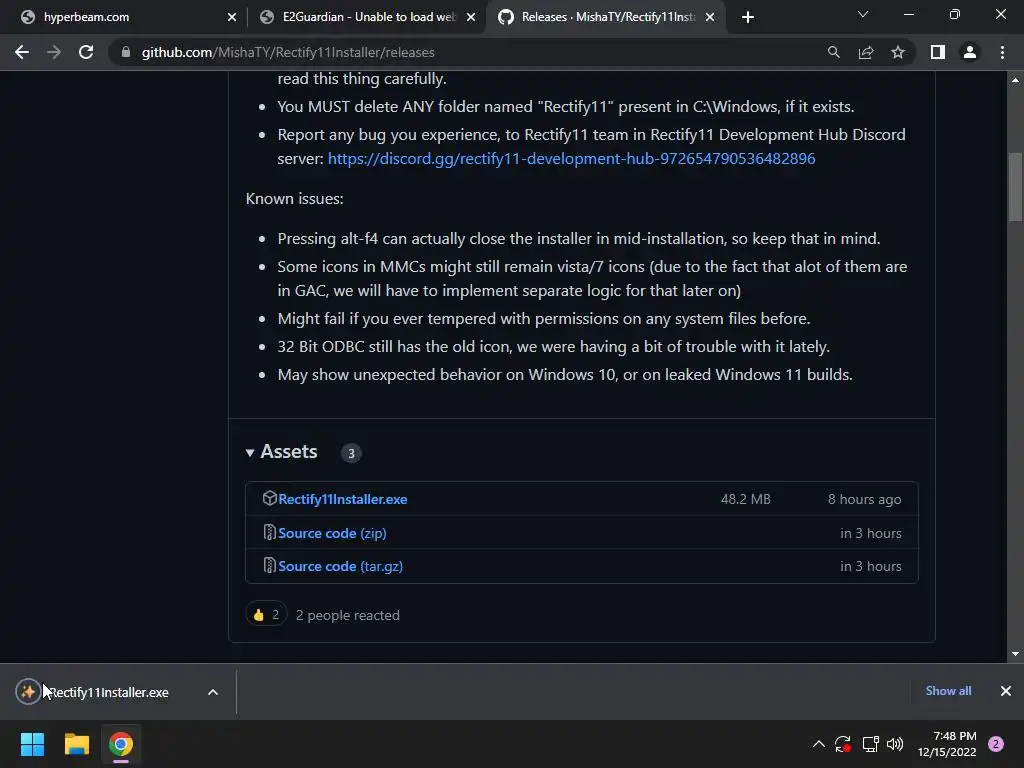Collapse the Assets section triangle
This screenshot has height=768, width=1024.
pos(249,453)
